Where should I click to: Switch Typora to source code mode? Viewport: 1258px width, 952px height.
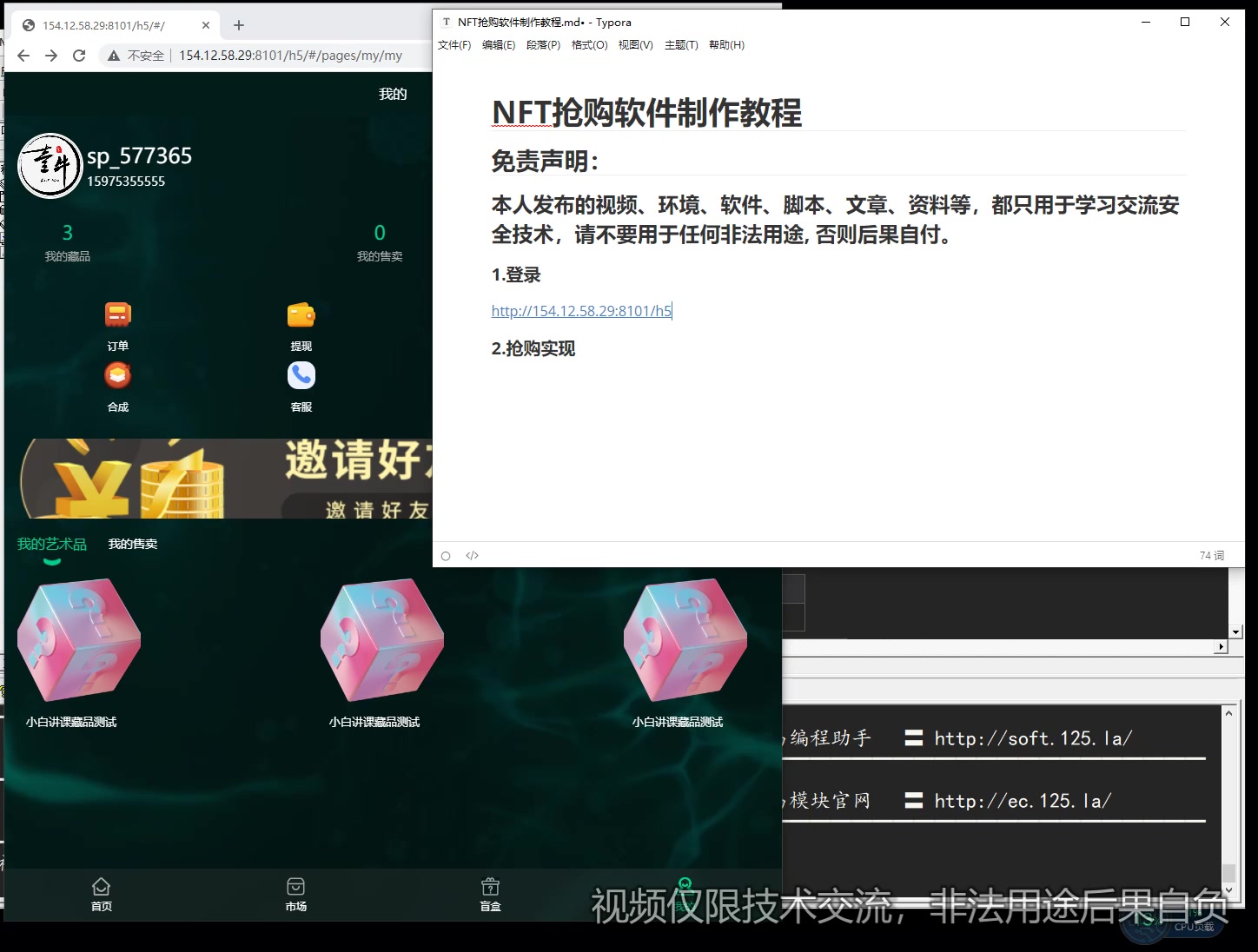(472, 555)
